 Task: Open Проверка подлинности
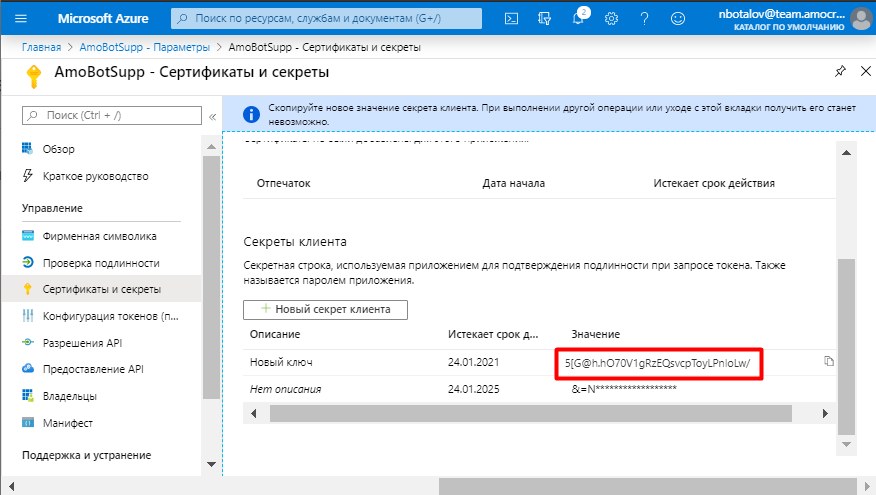click(x=101, y=263)
